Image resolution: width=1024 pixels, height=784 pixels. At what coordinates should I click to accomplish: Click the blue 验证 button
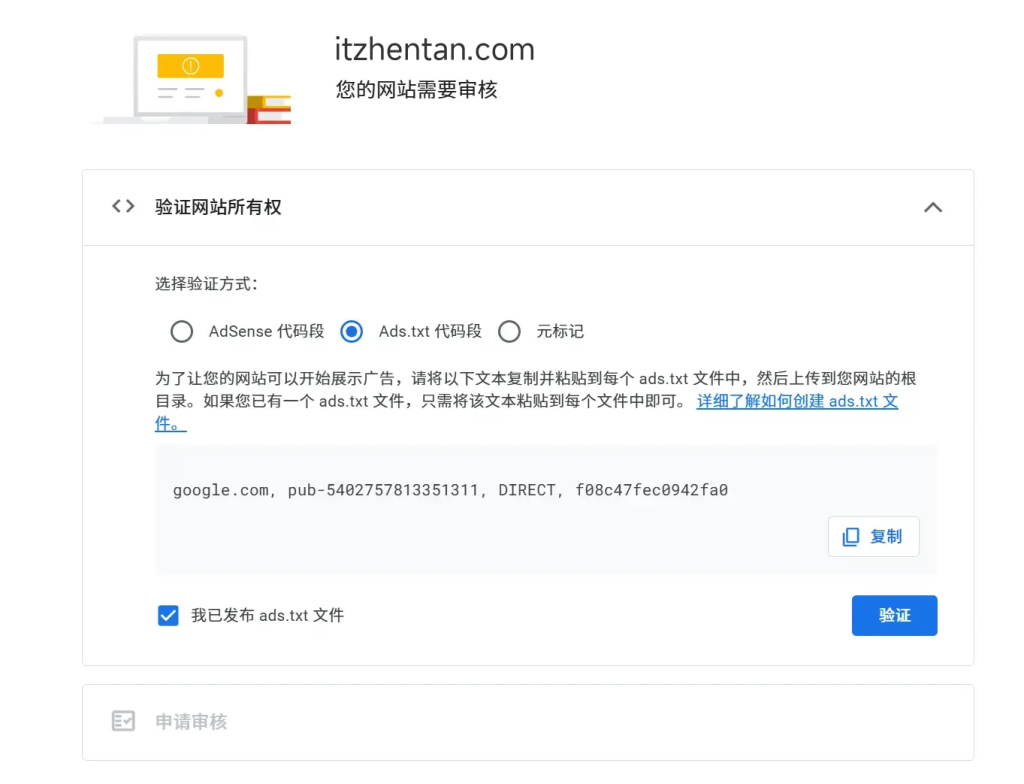pyautogui.click(x=894, y=615)
